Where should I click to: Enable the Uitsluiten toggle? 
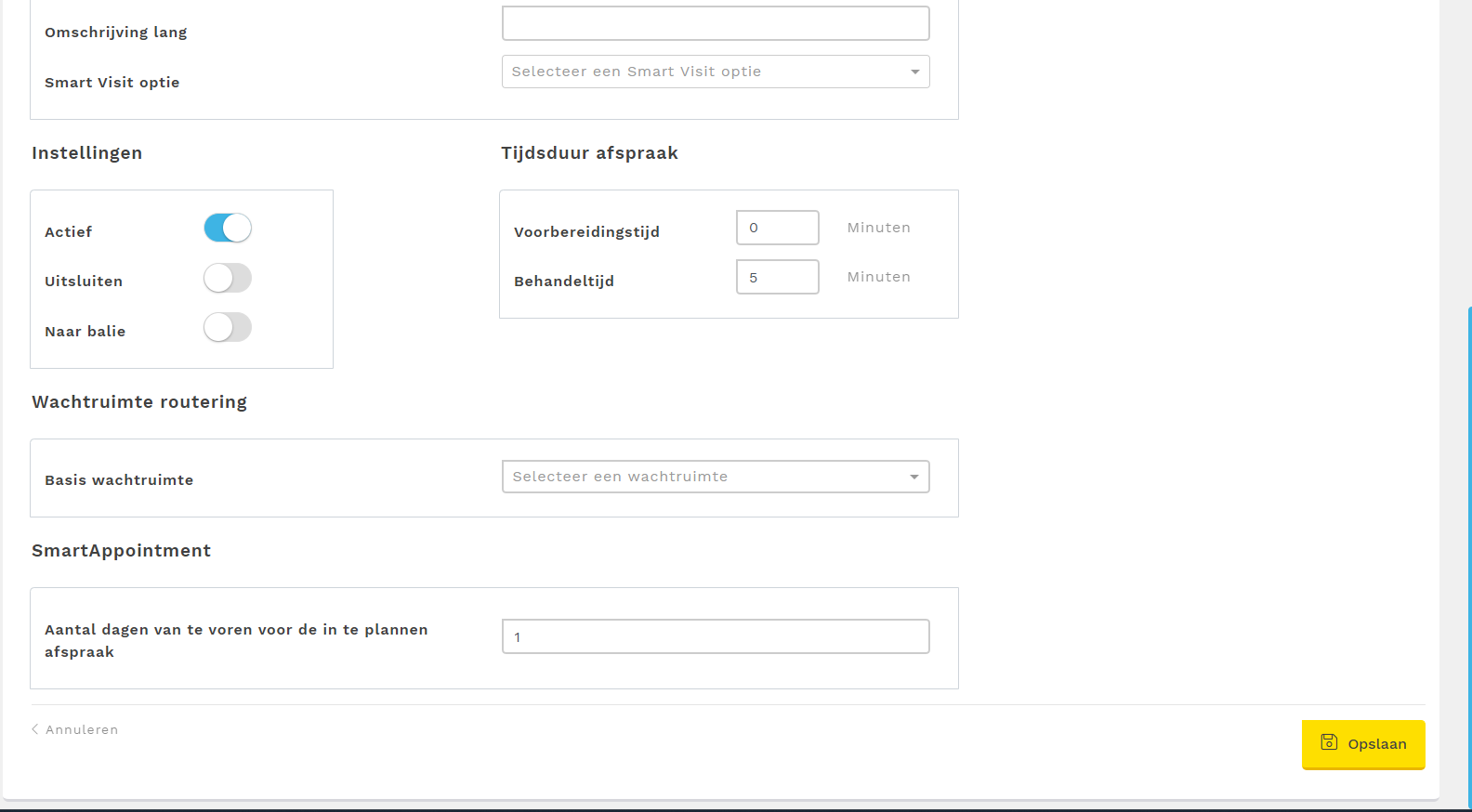point(228,278)
